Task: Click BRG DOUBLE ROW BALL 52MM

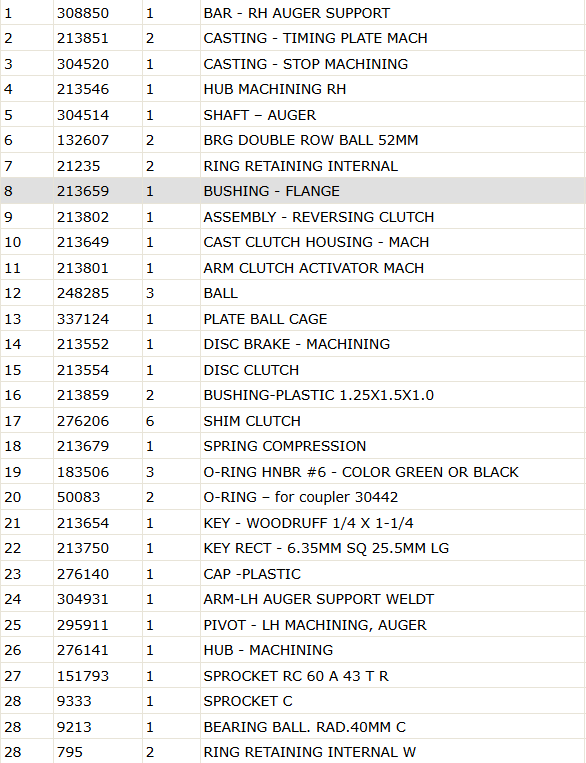Action: (311, 140)
